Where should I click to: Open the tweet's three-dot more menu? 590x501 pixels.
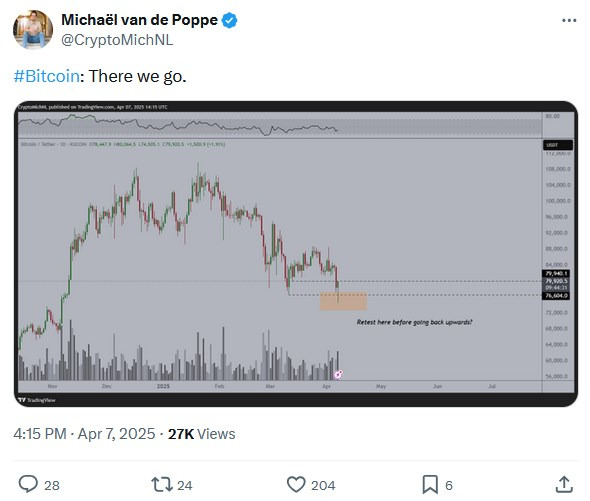pyautogui.click(x=569, y=20)
